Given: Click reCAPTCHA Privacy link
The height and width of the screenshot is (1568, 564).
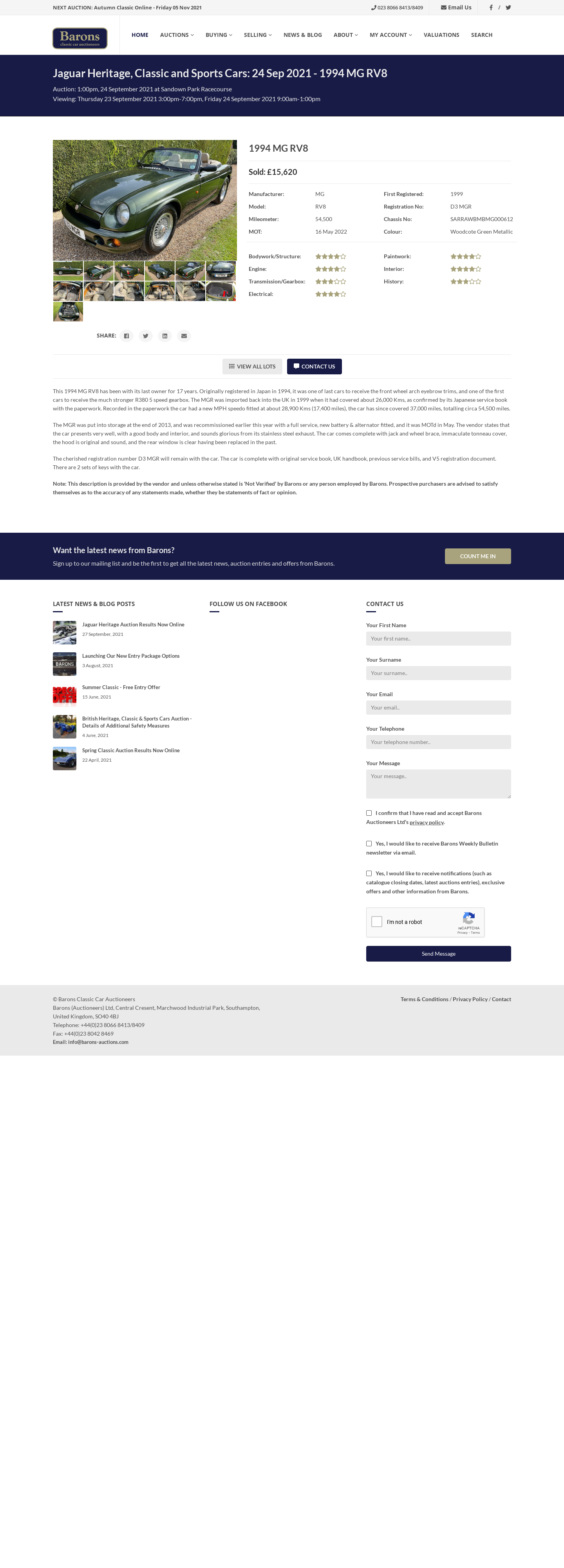Looking at the screenshot, I should click(x=463, y=933).
